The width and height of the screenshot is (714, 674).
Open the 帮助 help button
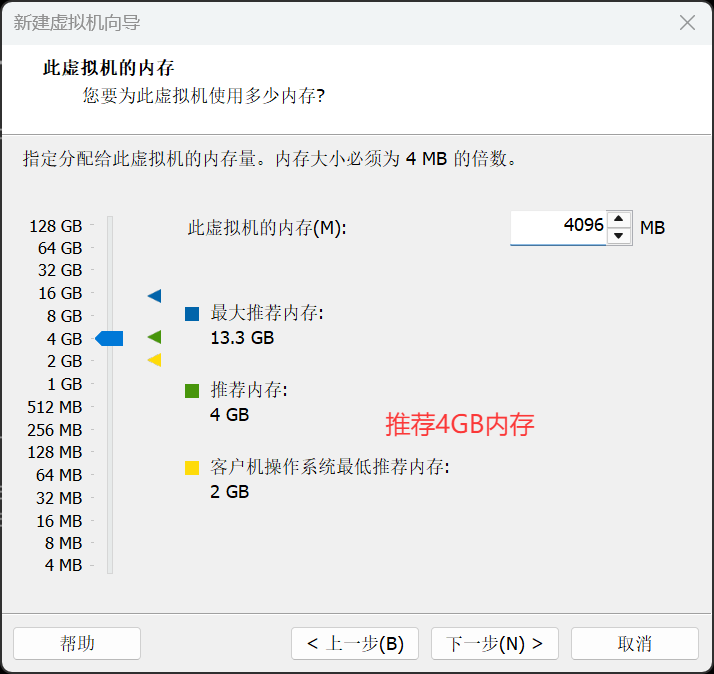point(77,643)
